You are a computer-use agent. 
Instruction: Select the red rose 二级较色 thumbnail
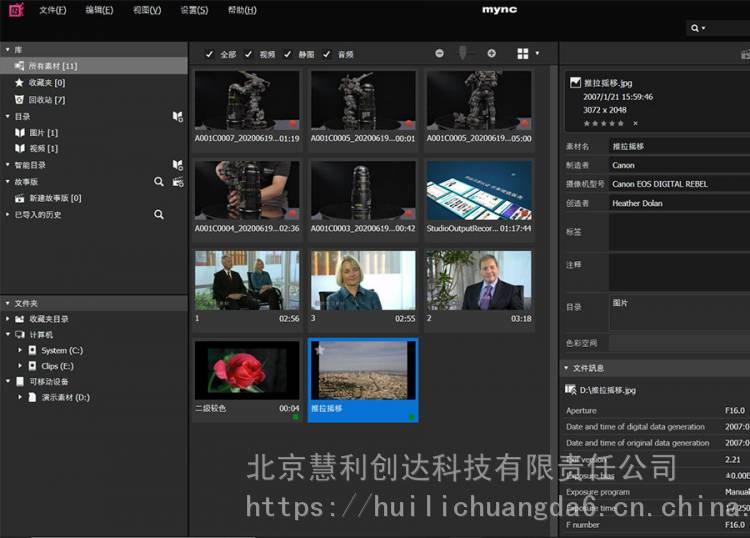click(246, 370)
